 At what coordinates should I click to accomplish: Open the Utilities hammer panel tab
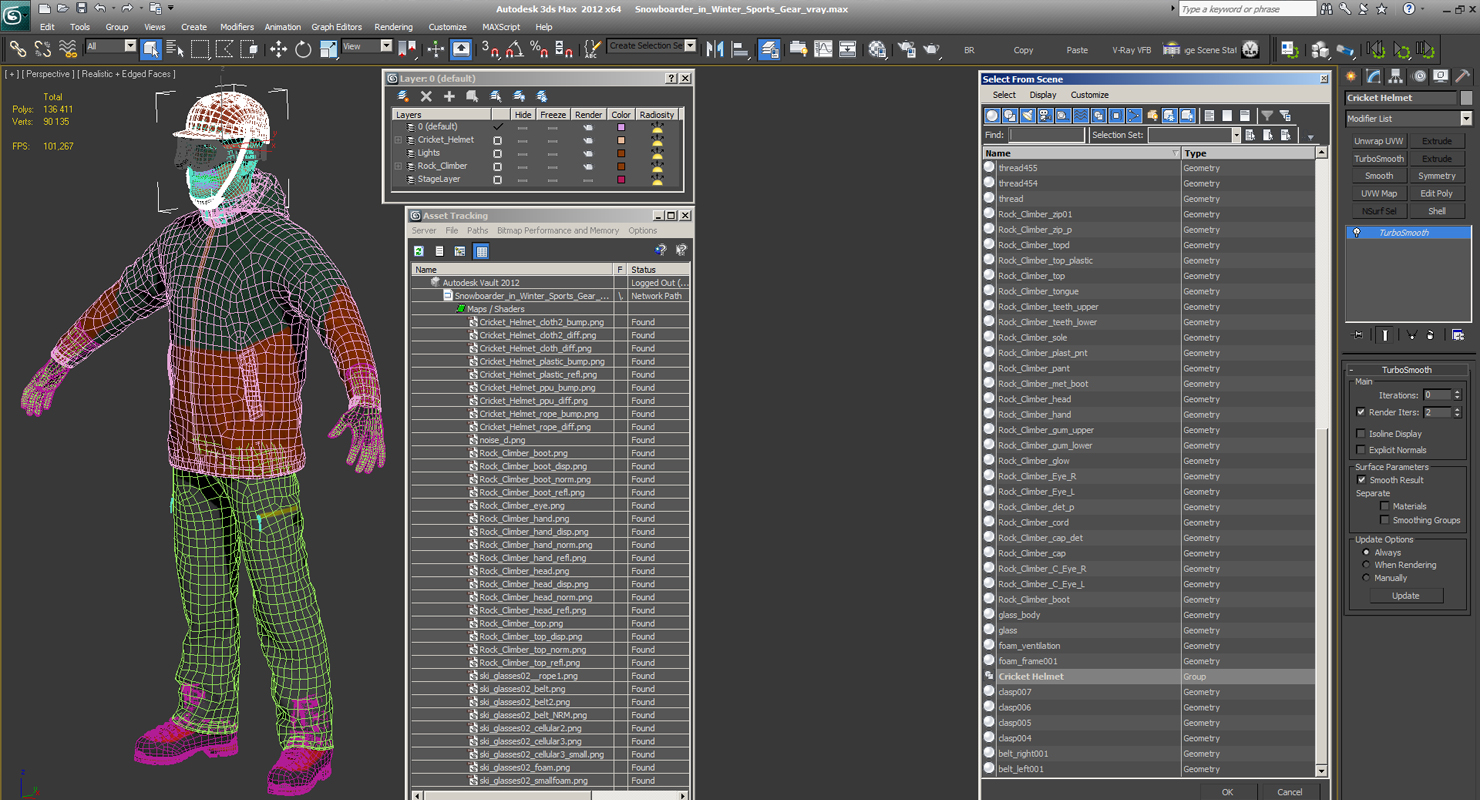coord(1462,76)
